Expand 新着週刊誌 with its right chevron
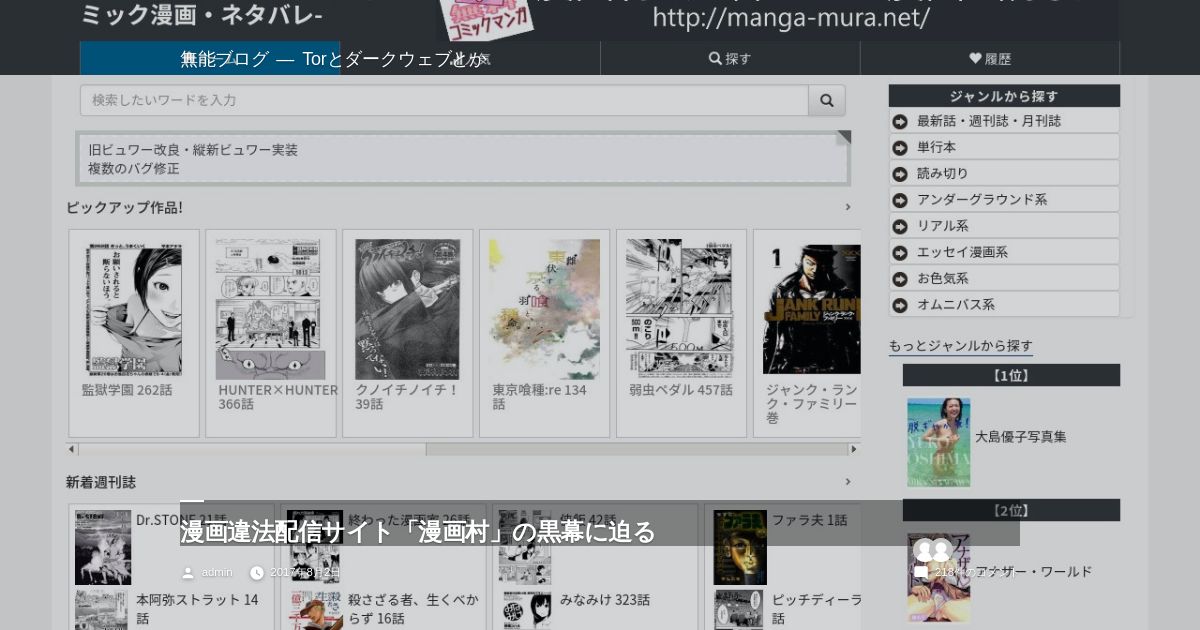Screen dimensions: 1200x630 pos(848,481)
